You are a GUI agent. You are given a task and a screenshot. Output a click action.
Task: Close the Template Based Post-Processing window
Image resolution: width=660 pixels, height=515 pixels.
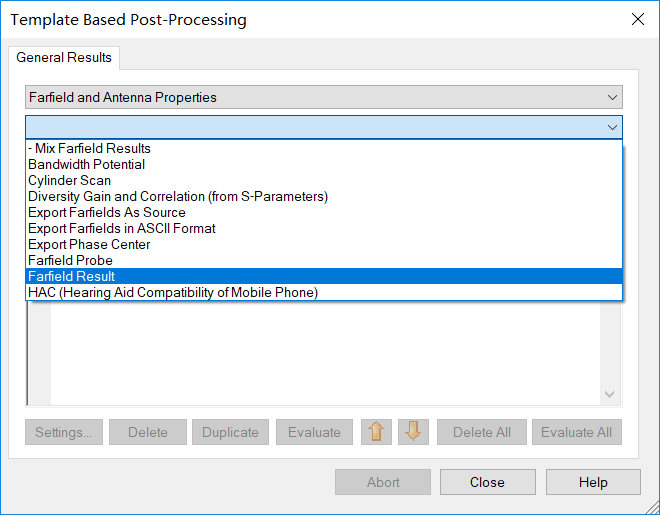coord(638,19)
